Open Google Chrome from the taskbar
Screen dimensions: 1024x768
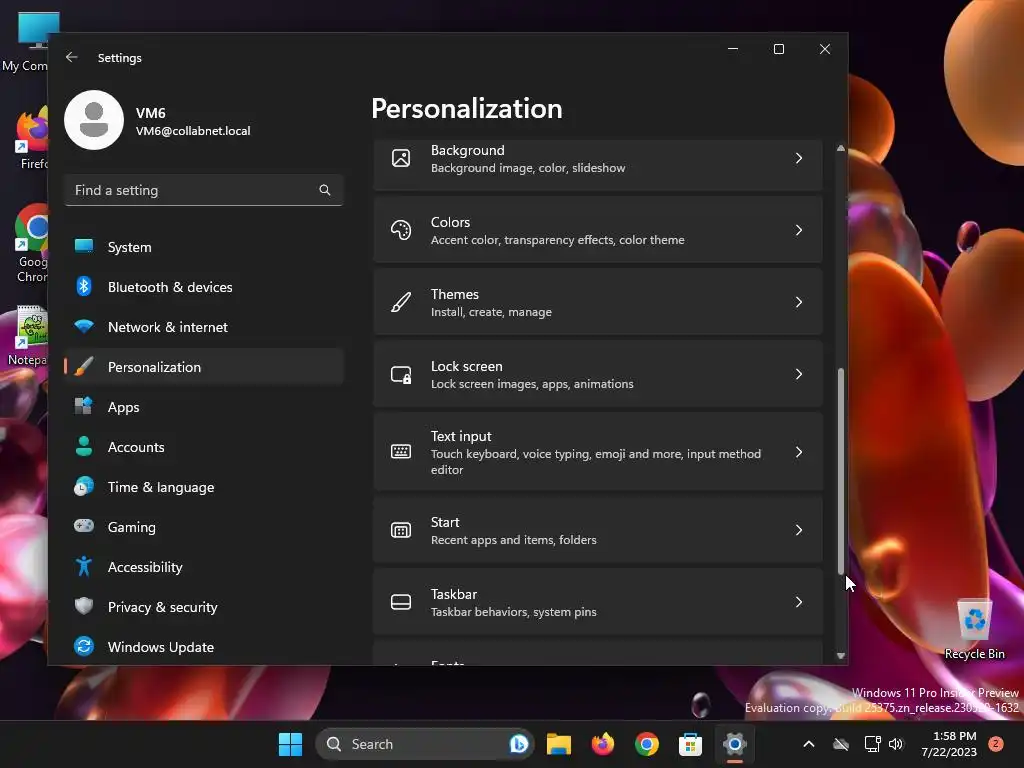point(647,744)
